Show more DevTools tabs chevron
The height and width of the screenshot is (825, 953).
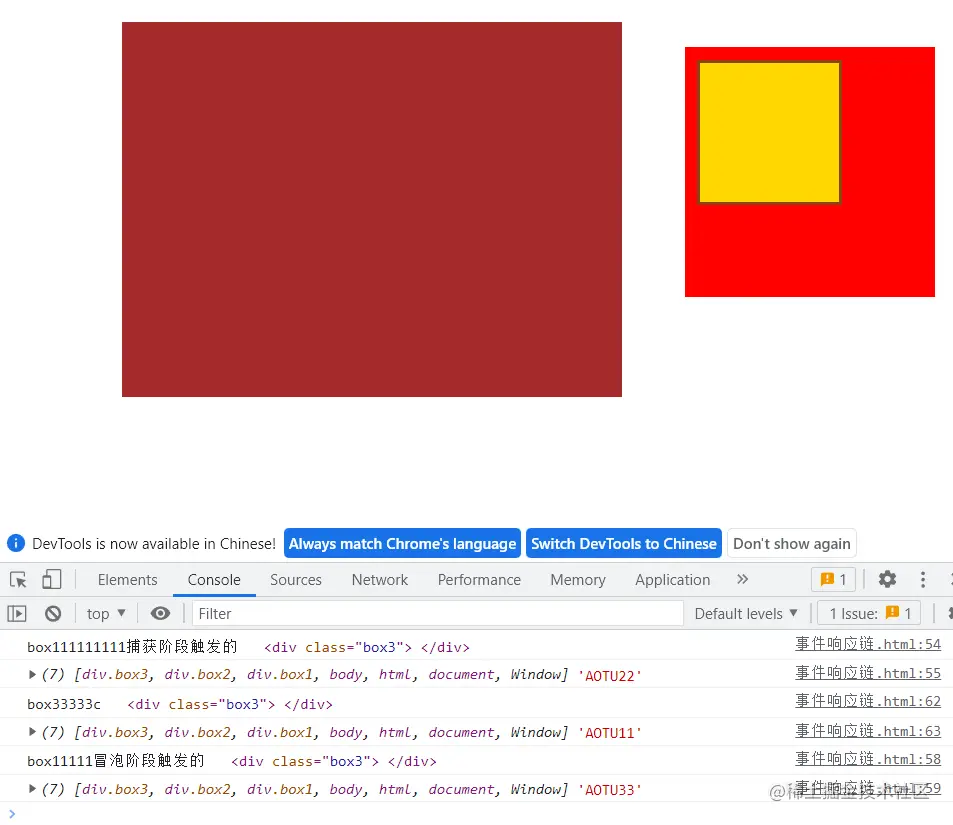[x=742, y=579]
